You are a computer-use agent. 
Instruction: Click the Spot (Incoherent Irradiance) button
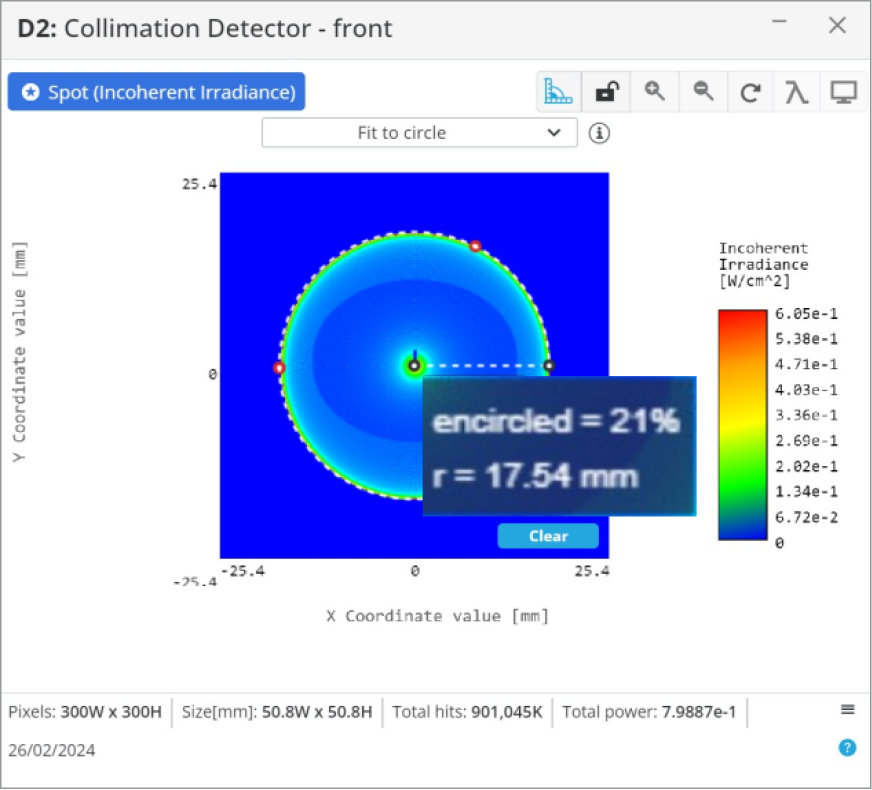pyautogui.click(x=156, y=92)
